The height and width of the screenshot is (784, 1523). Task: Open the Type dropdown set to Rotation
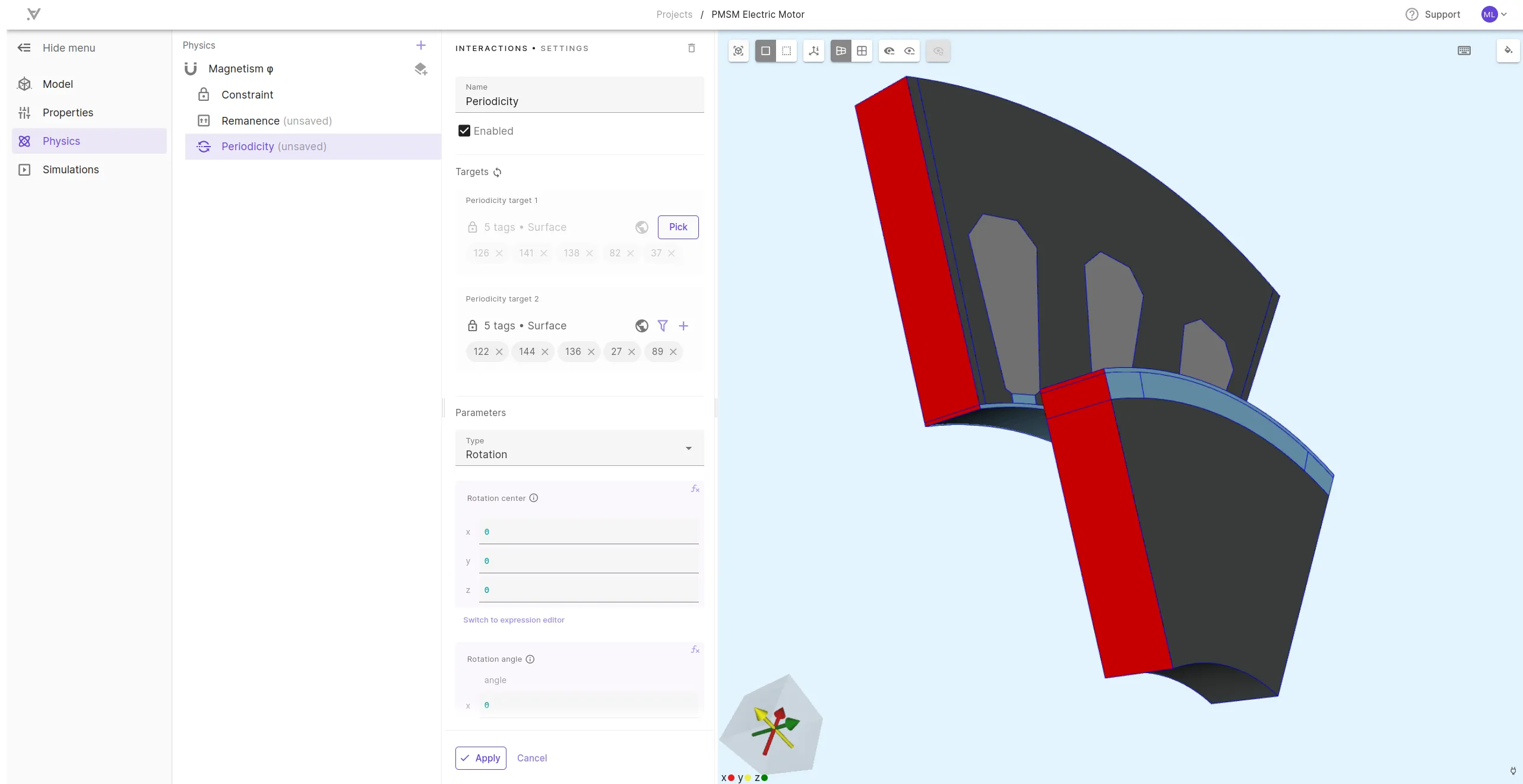580,448
